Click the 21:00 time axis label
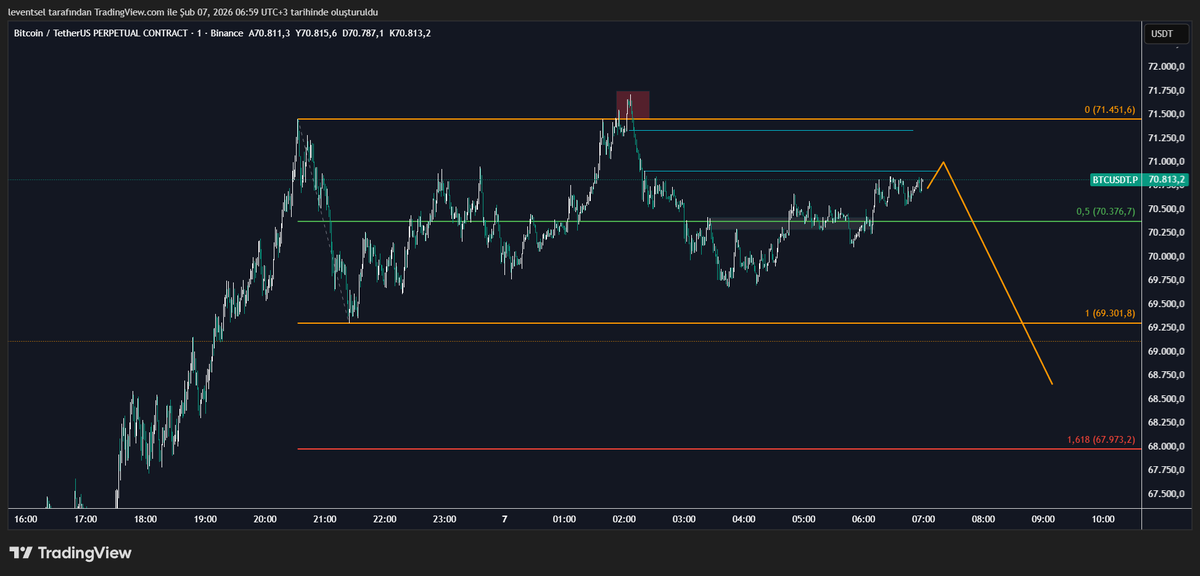 325,519
